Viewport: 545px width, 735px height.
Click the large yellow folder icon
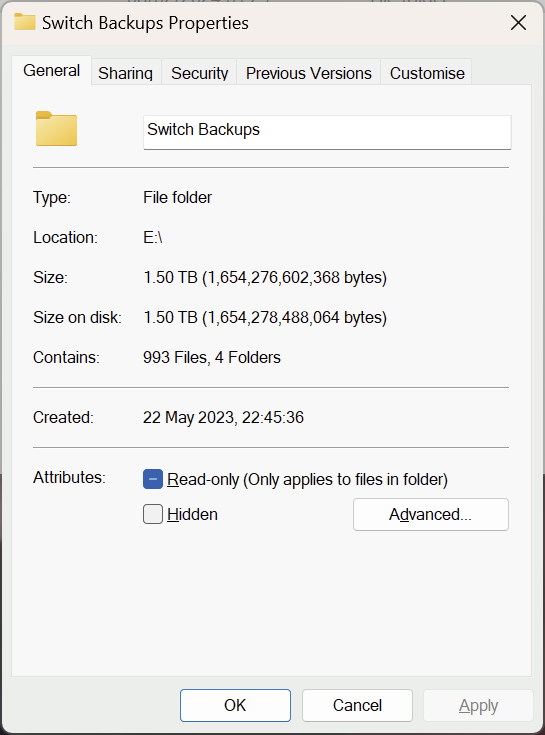[56, 128]
